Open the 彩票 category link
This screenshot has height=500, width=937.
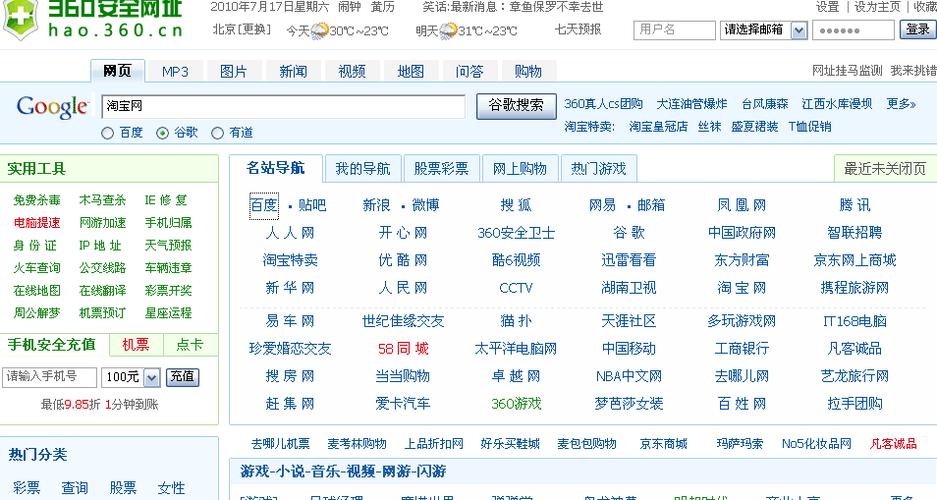pos(26,488)
